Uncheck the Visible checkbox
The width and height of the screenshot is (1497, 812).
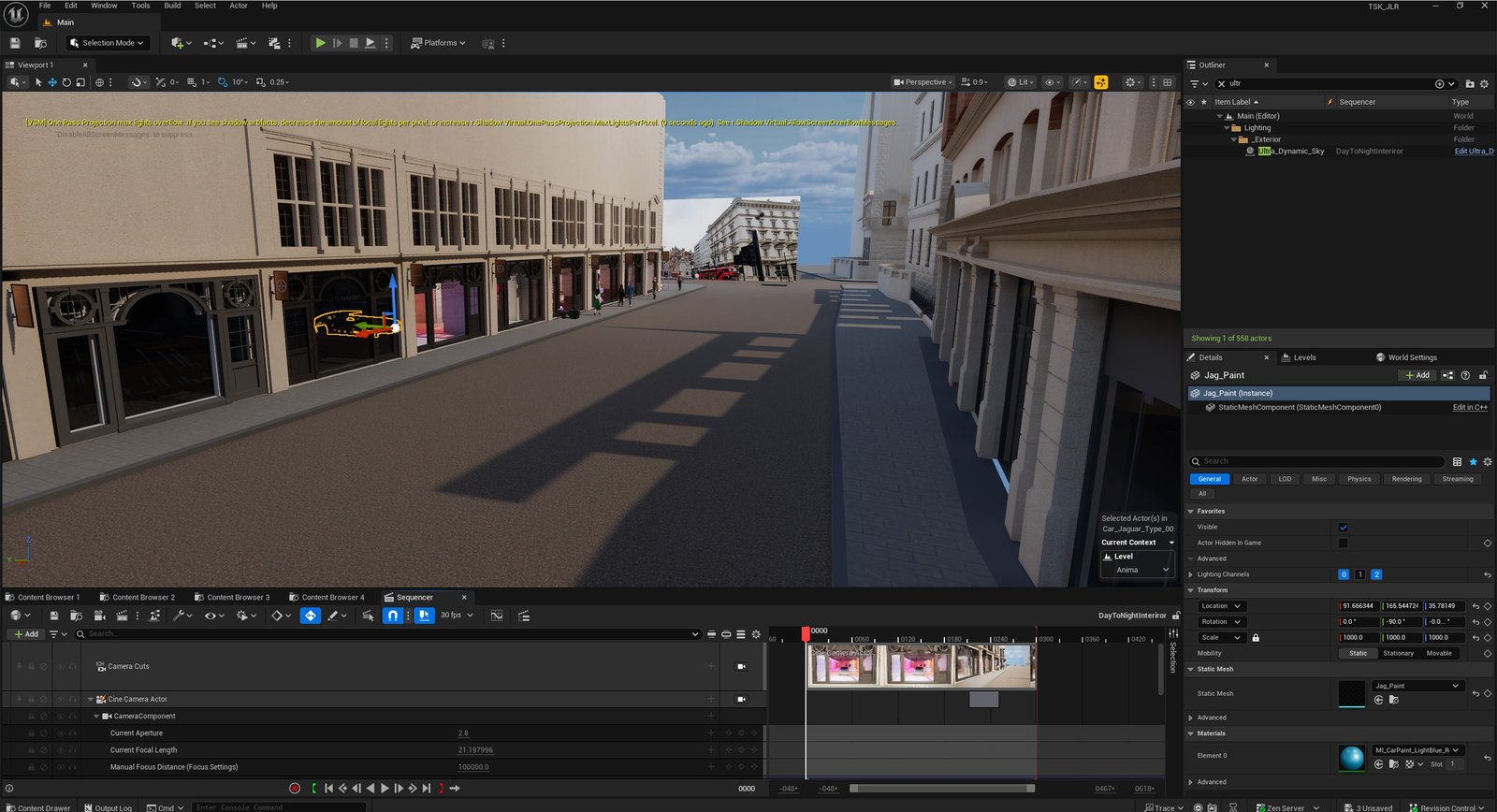click(1343, 528)
